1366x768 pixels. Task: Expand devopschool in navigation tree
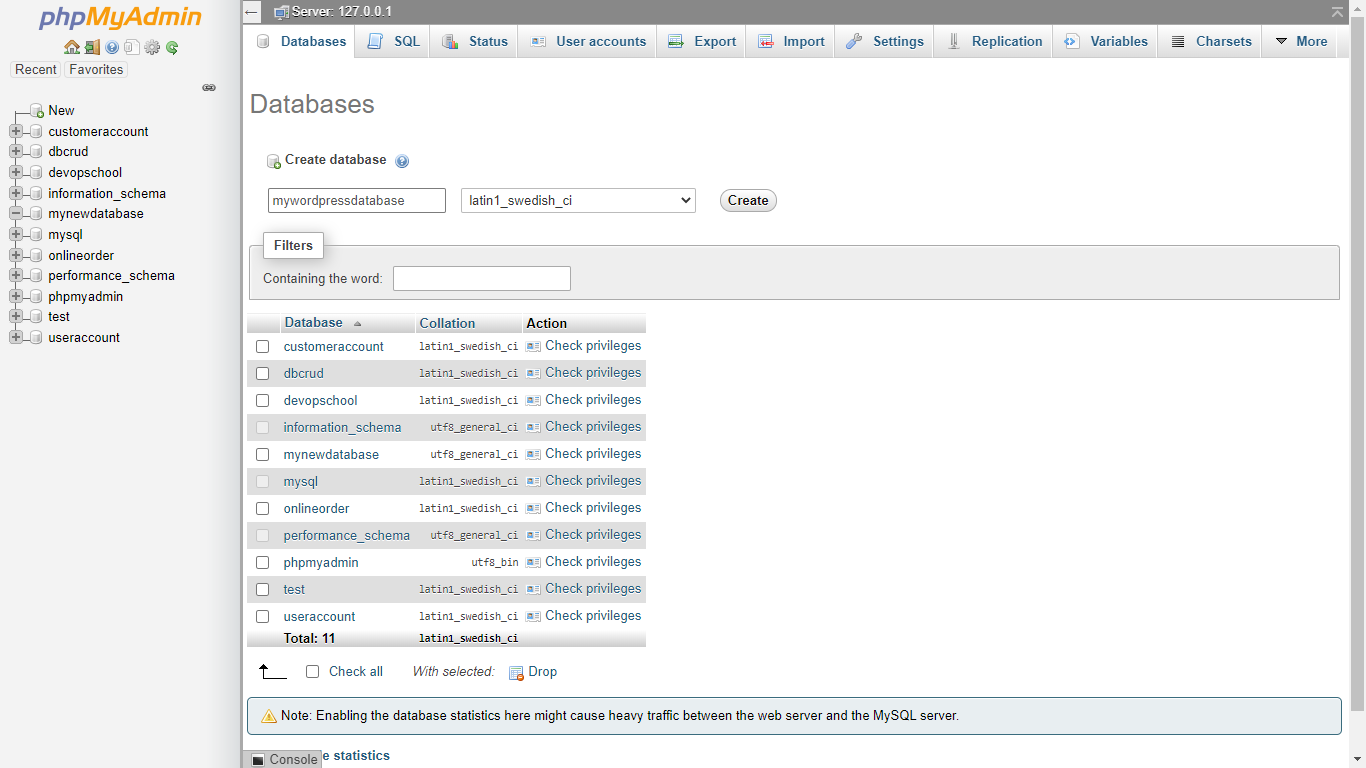pyautogui.click(x=16, y=173)
